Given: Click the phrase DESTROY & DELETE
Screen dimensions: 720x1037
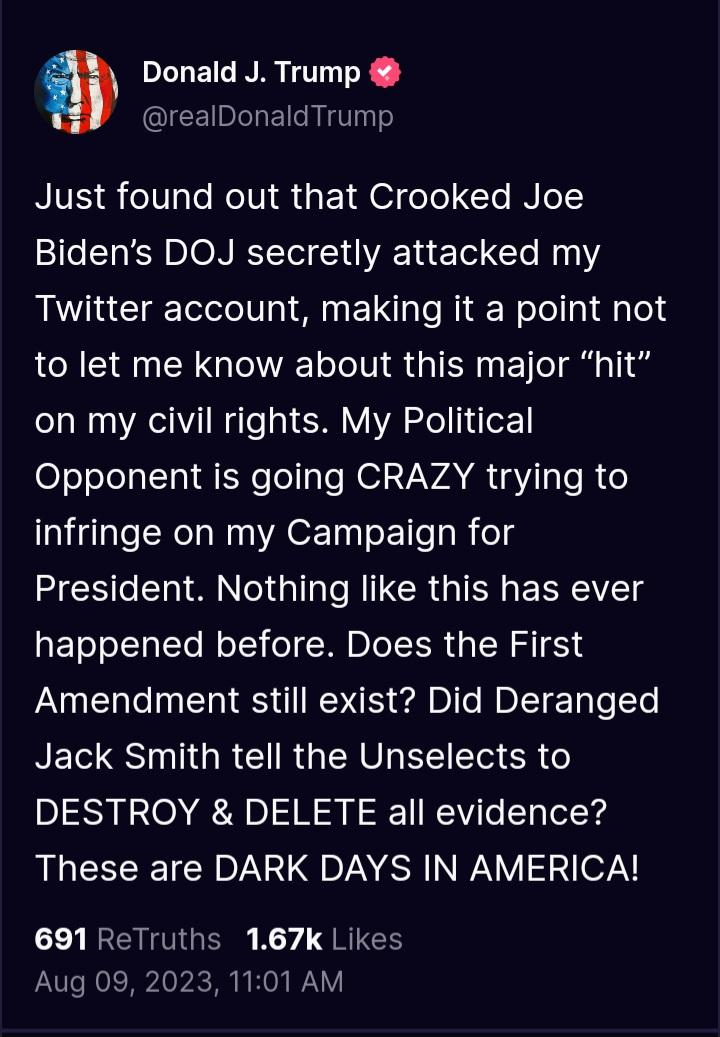Looking at the screenshot, I should click(x=203, y=812).
